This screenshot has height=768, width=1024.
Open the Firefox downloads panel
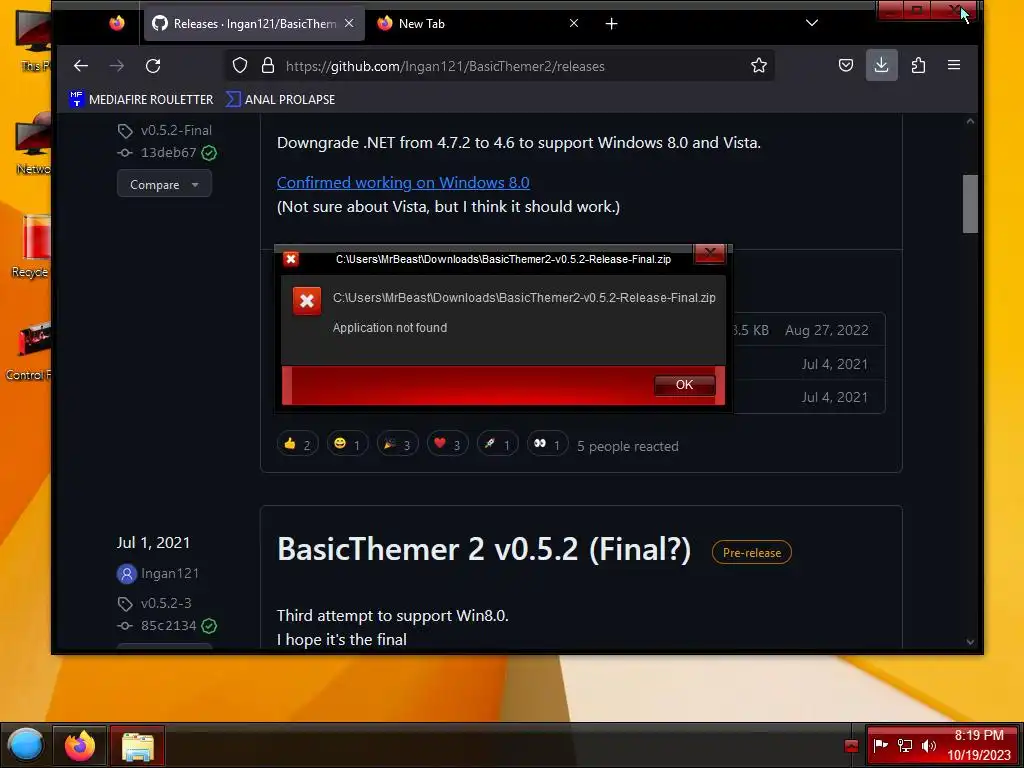point(882,65)
